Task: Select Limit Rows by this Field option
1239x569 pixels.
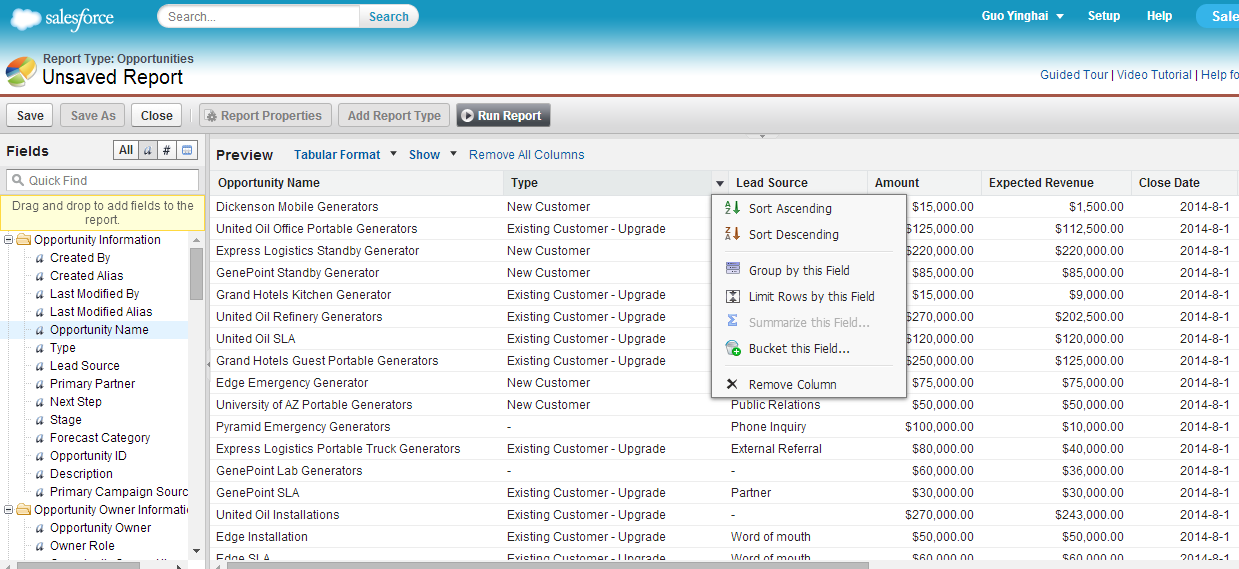Action: pyautogui.click(x=812, y=296)
